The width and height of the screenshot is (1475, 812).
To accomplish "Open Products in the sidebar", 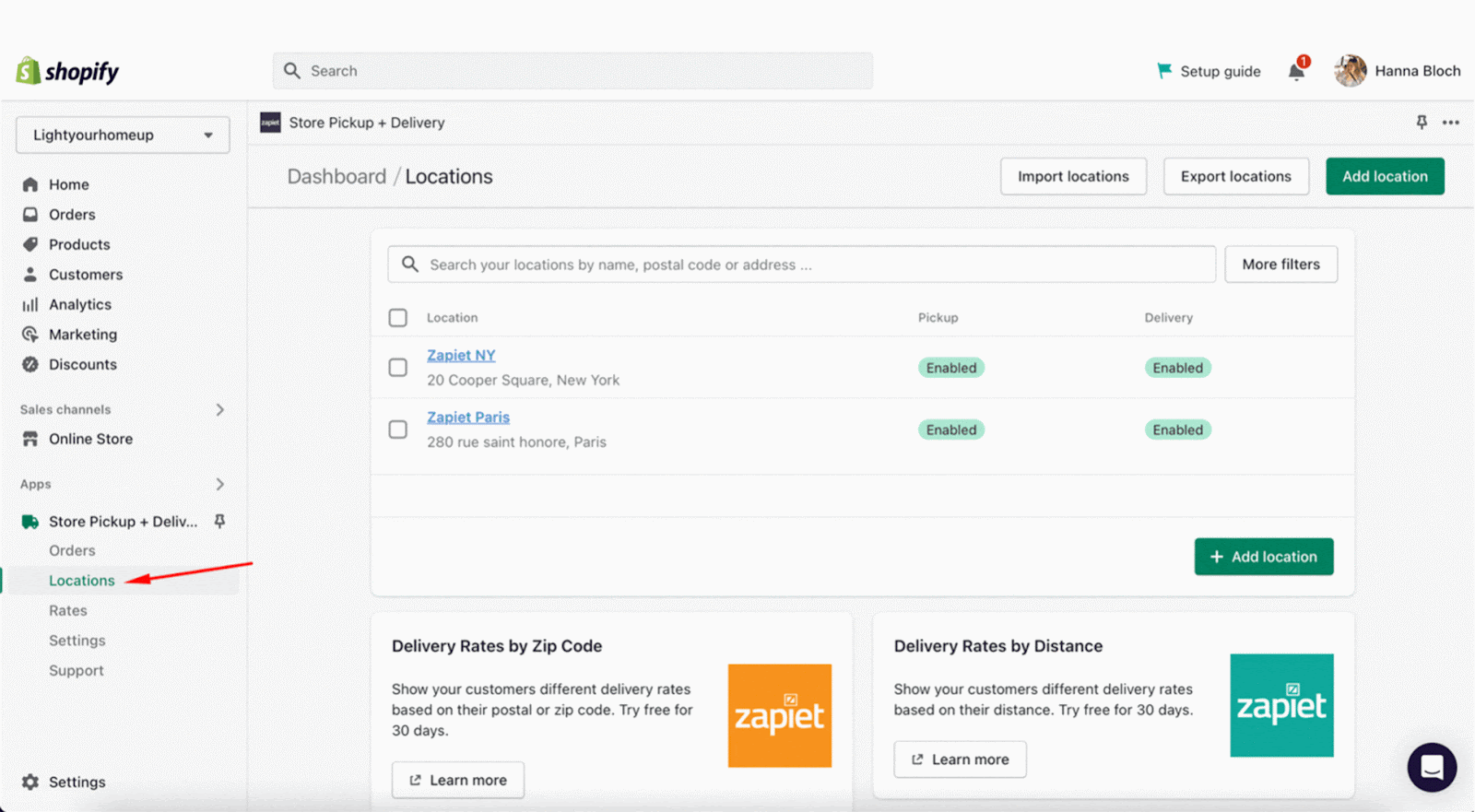I will coord(79,244).
